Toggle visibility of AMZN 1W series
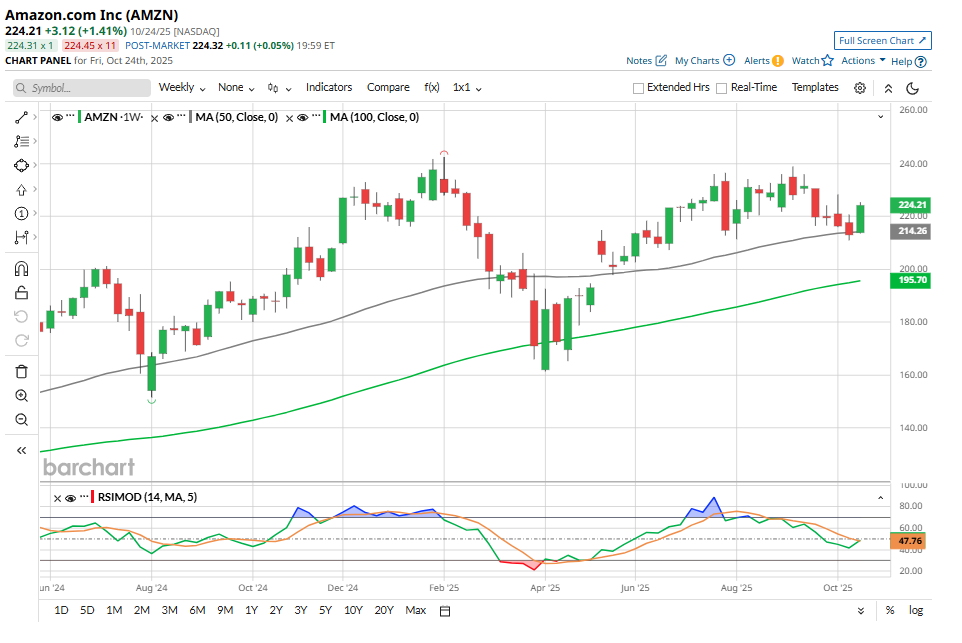962x643 pixels. click(58, 118)
